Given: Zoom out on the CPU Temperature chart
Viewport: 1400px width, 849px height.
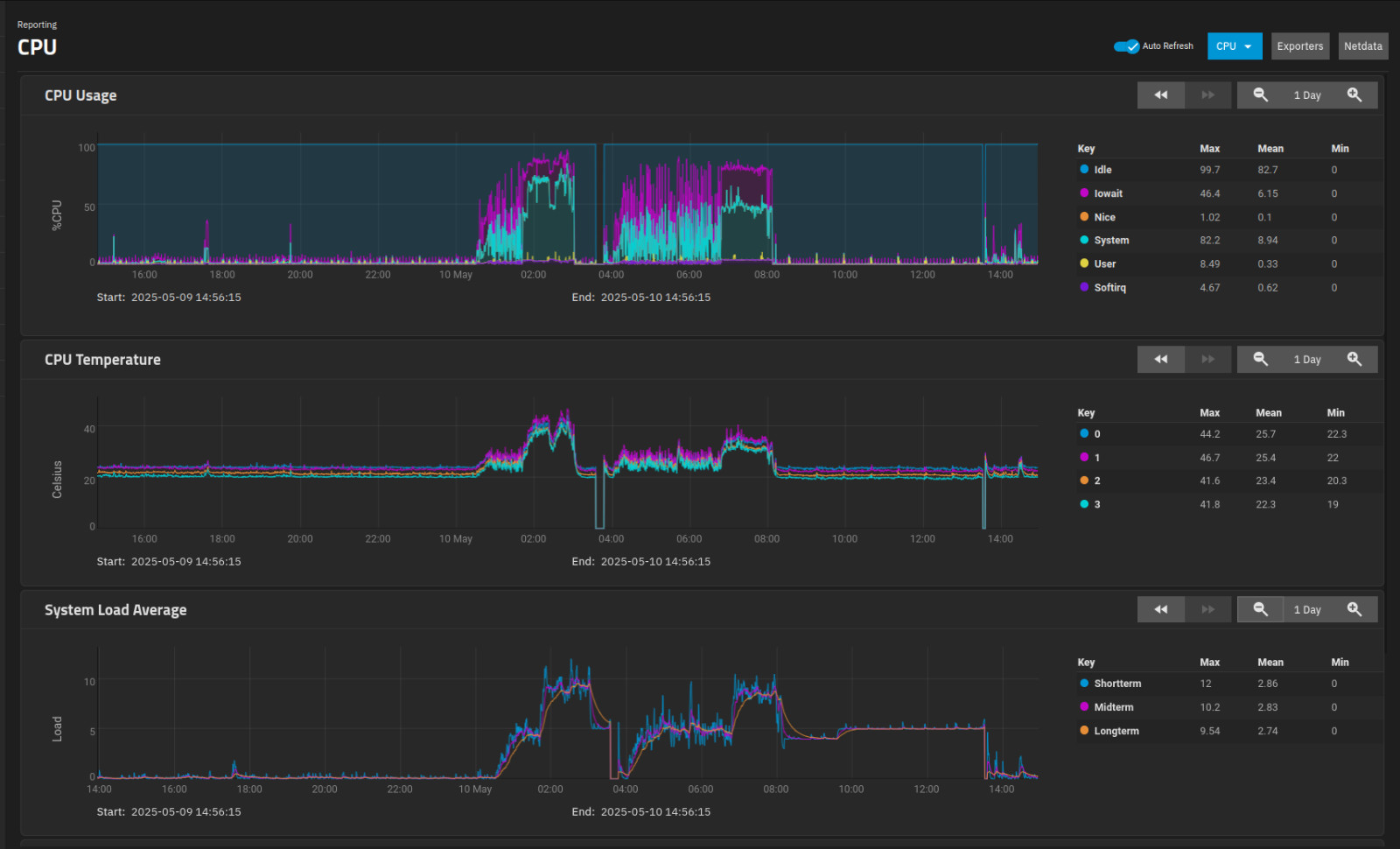Looking at the screenshot, I should tap(1260, 360).
